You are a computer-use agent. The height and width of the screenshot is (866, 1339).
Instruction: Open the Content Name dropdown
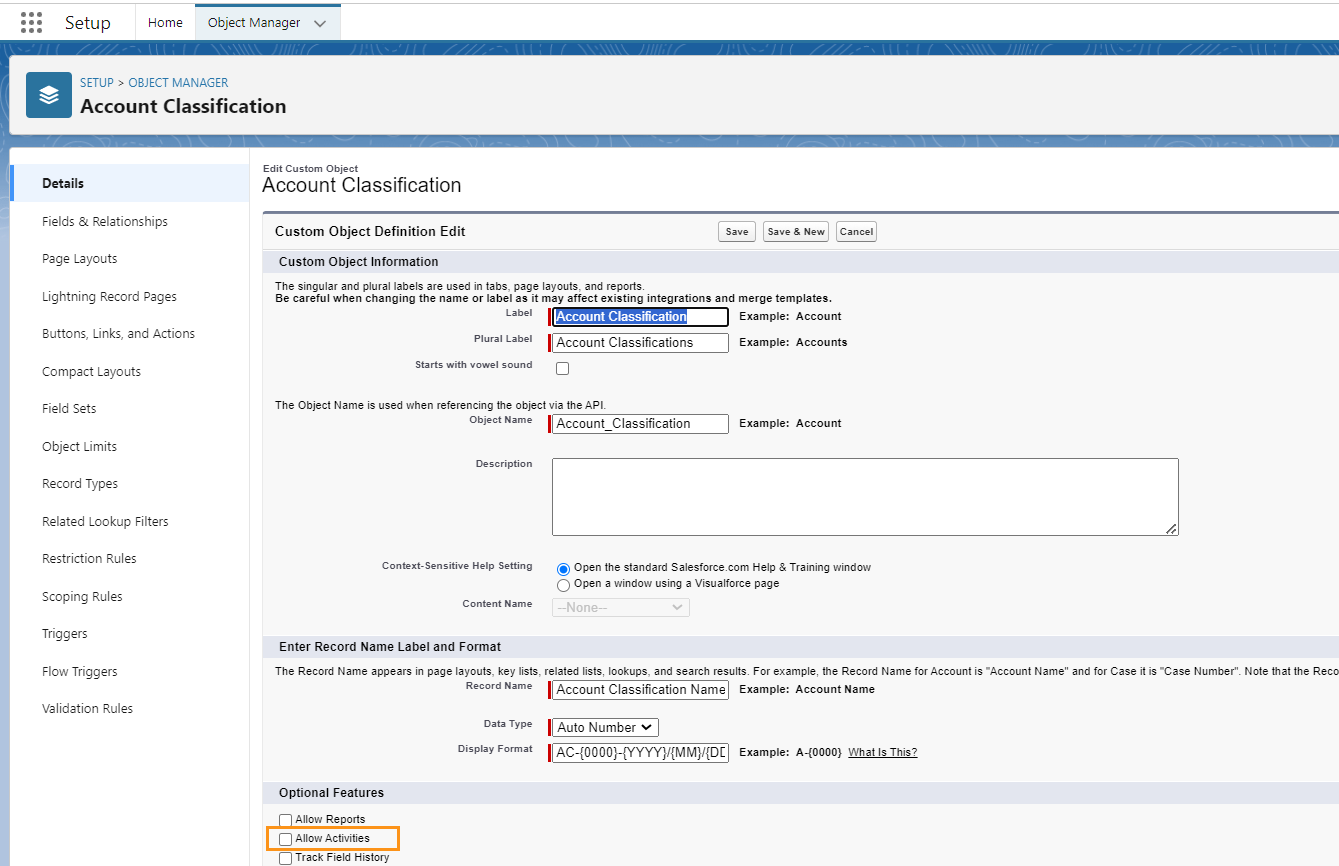[621, 607]
